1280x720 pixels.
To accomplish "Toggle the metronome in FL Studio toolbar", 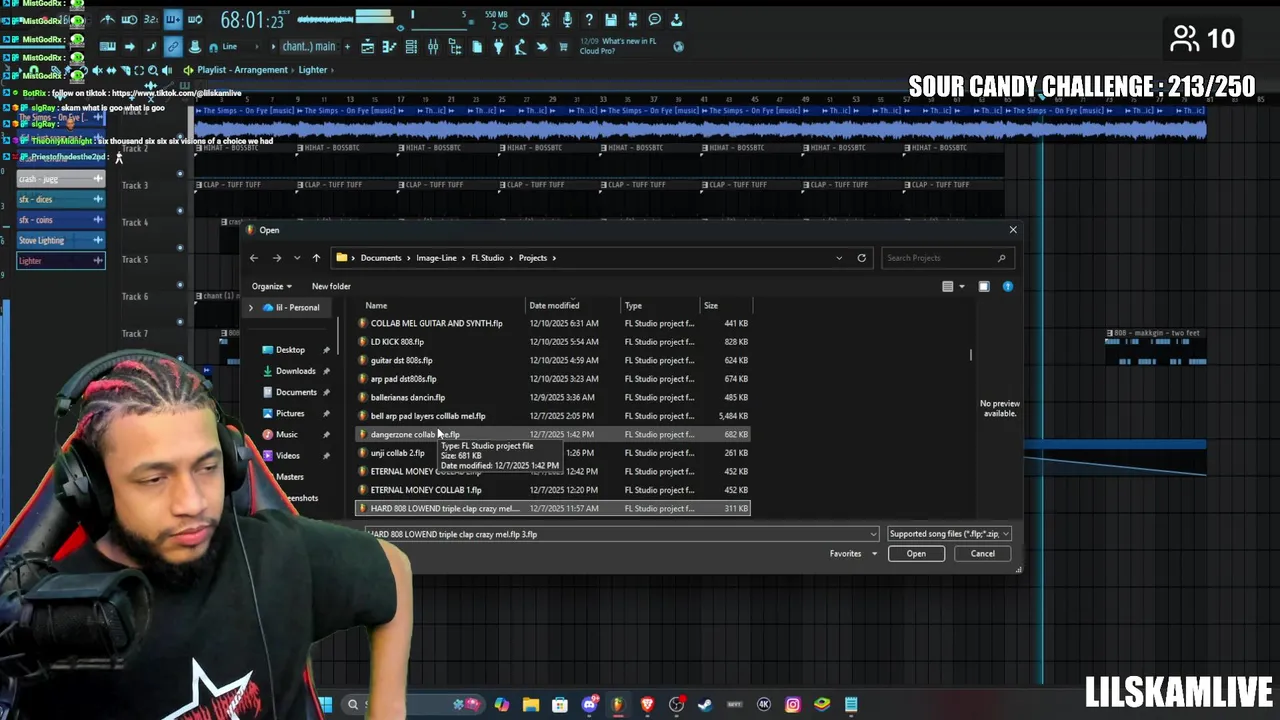I will pos(107,20).
